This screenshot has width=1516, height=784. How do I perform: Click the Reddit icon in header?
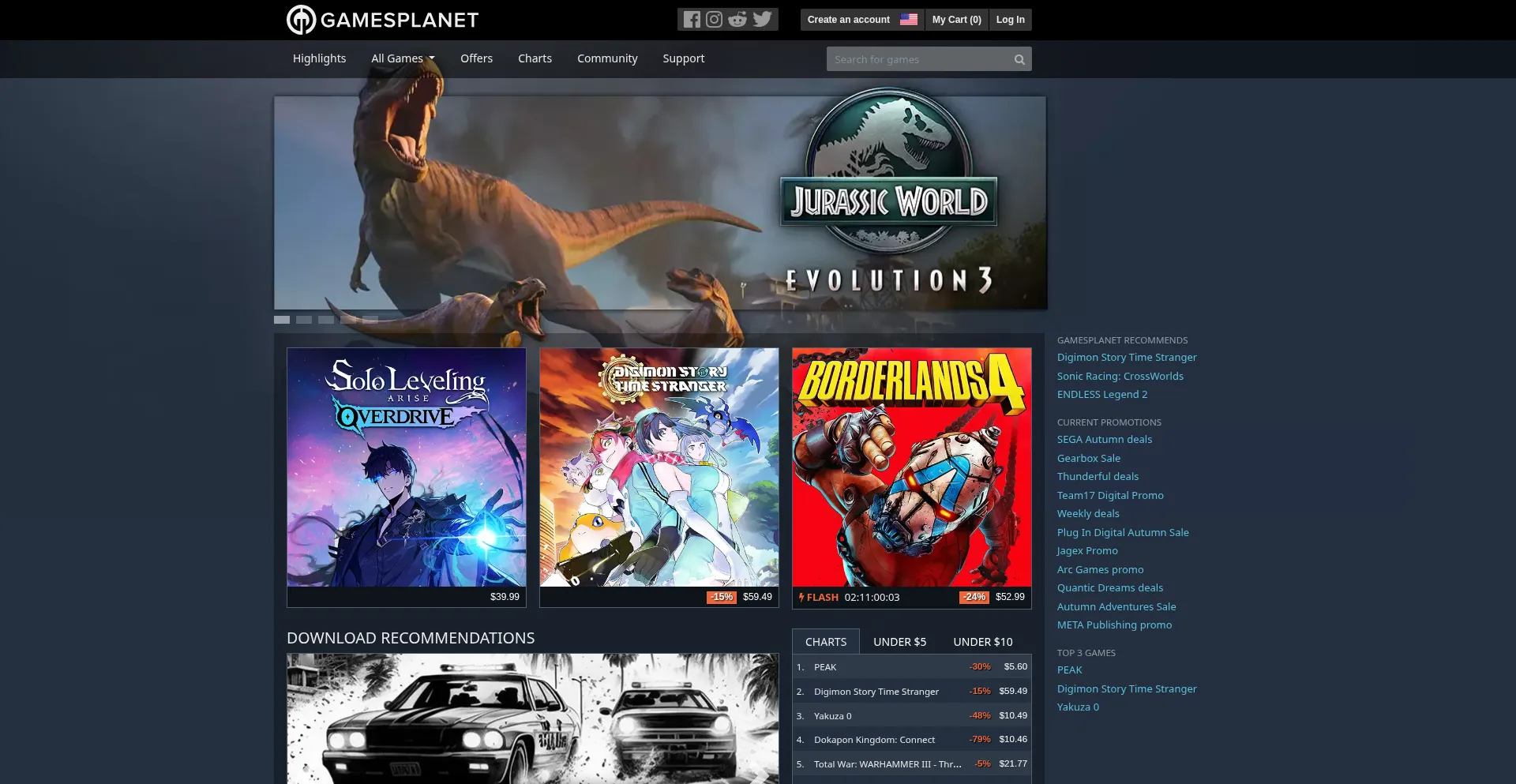click(737, 20)
